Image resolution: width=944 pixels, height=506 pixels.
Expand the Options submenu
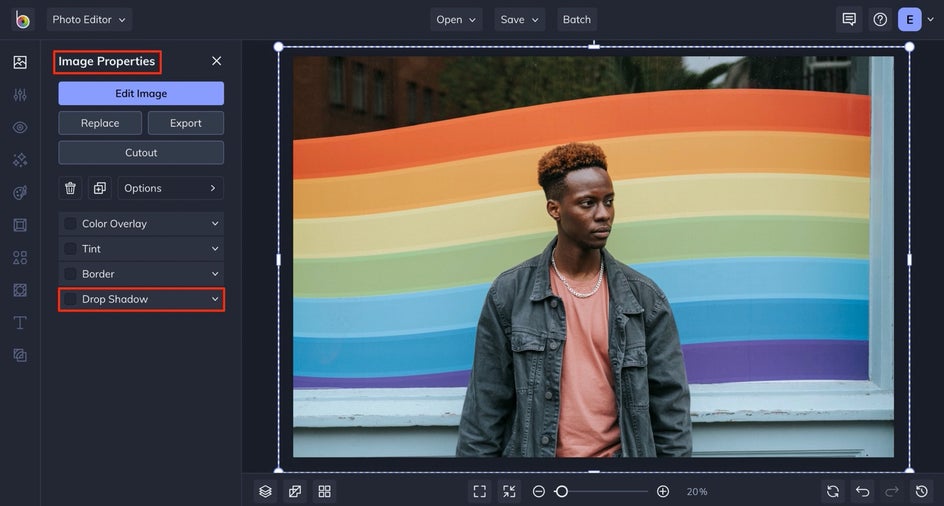tap(170, 188)
